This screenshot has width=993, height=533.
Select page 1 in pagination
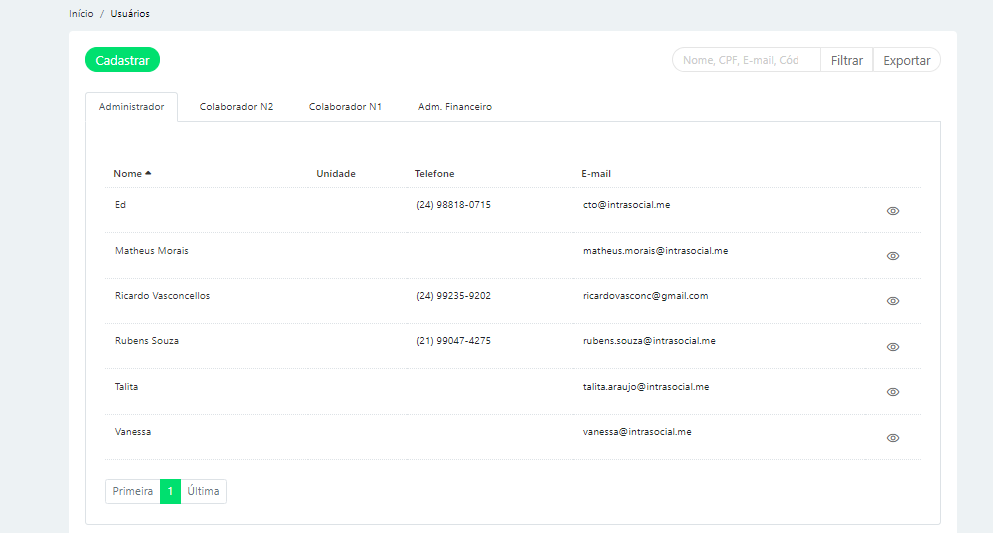(x=170, y=491)
